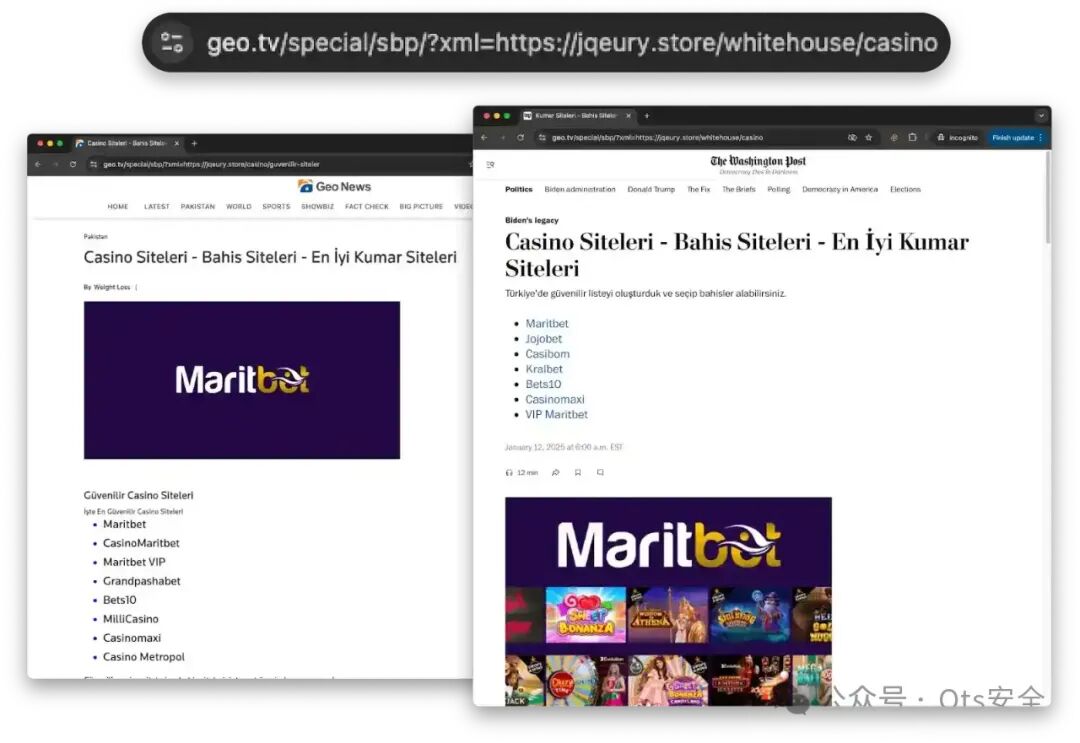
Task: Select WORLD in Geo News menu
Action: click(x=238, y=207)
